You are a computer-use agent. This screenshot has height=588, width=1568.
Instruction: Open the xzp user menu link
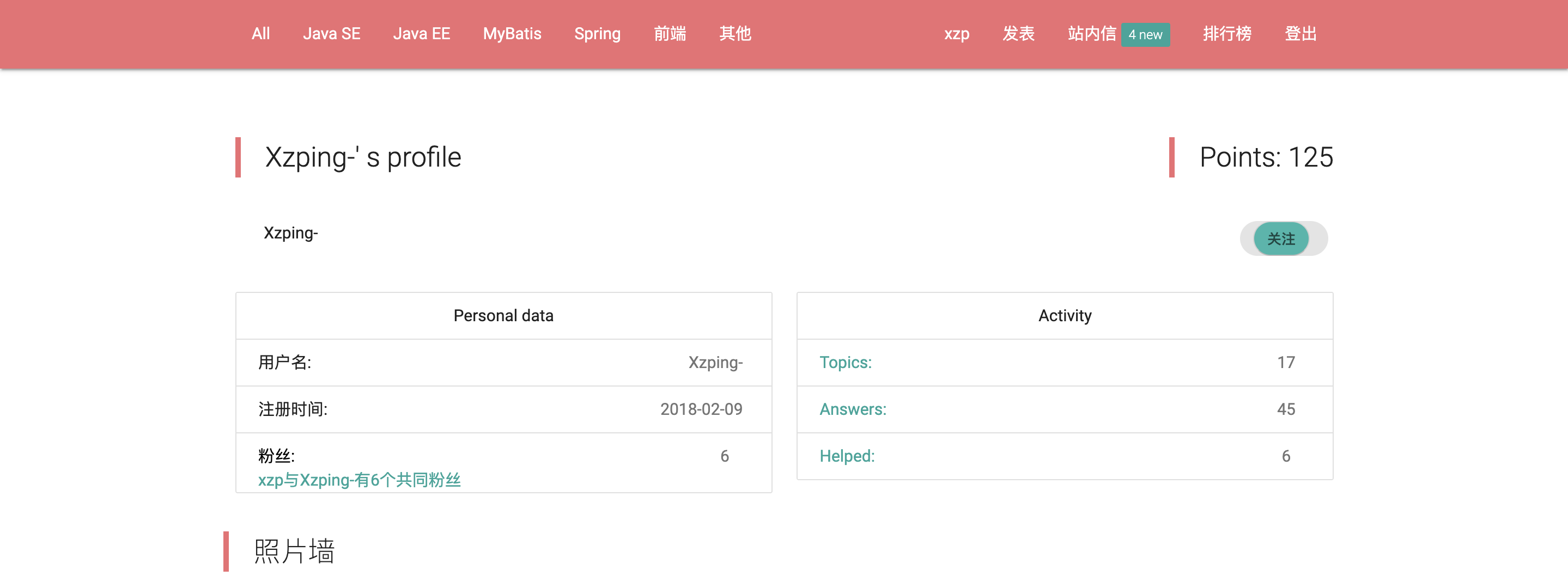pyautogui.click(x=956, y=34)
